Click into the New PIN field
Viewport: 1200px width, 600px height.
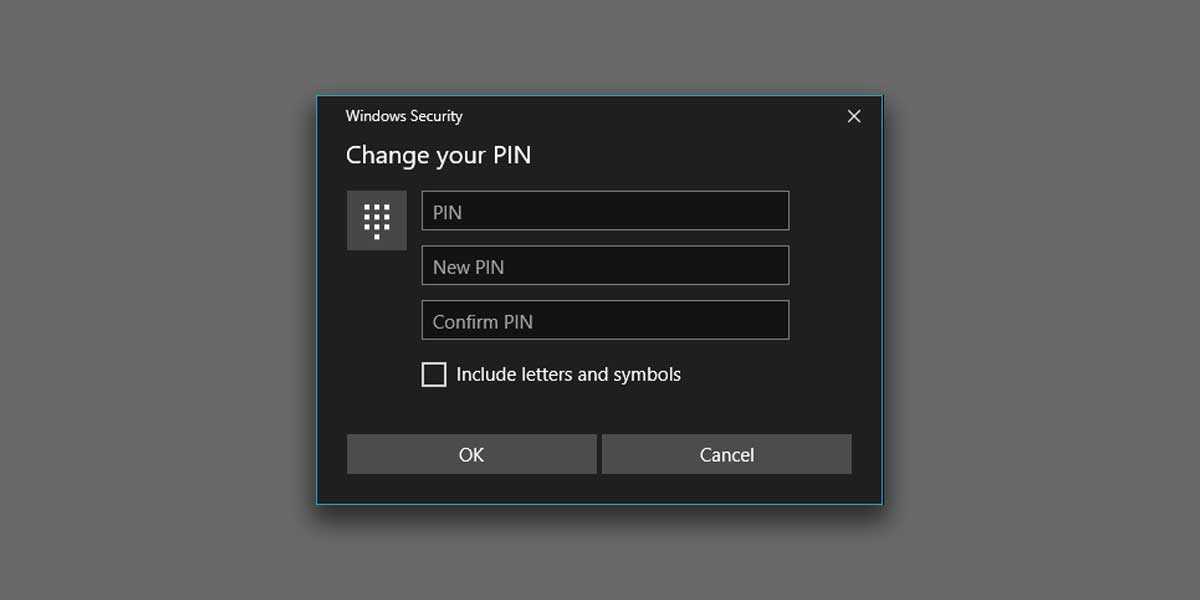(x=605, y=266)
